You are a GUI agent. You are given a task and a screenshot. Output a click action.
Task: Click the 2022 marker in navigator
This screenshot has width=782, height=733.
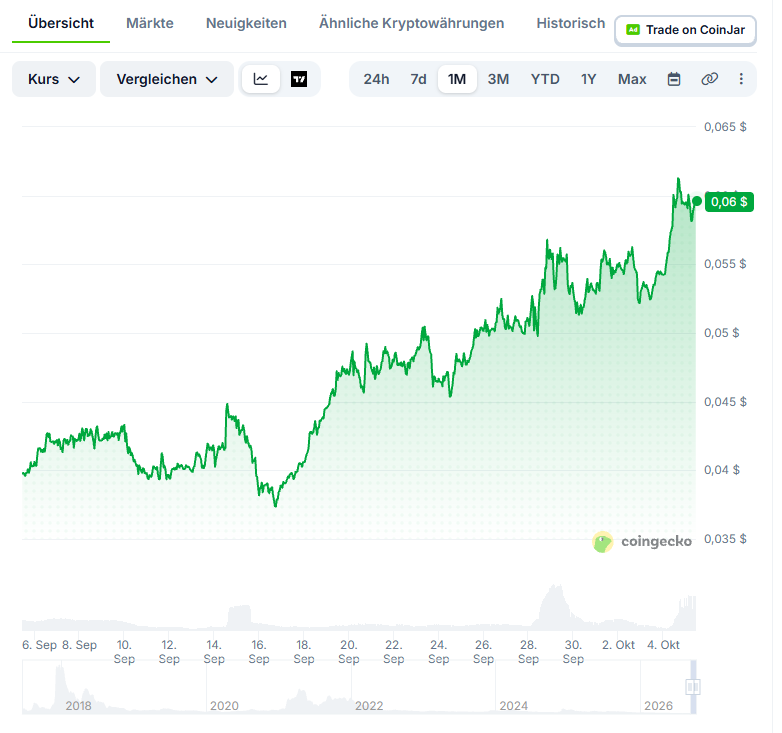(x=369, y=706)
